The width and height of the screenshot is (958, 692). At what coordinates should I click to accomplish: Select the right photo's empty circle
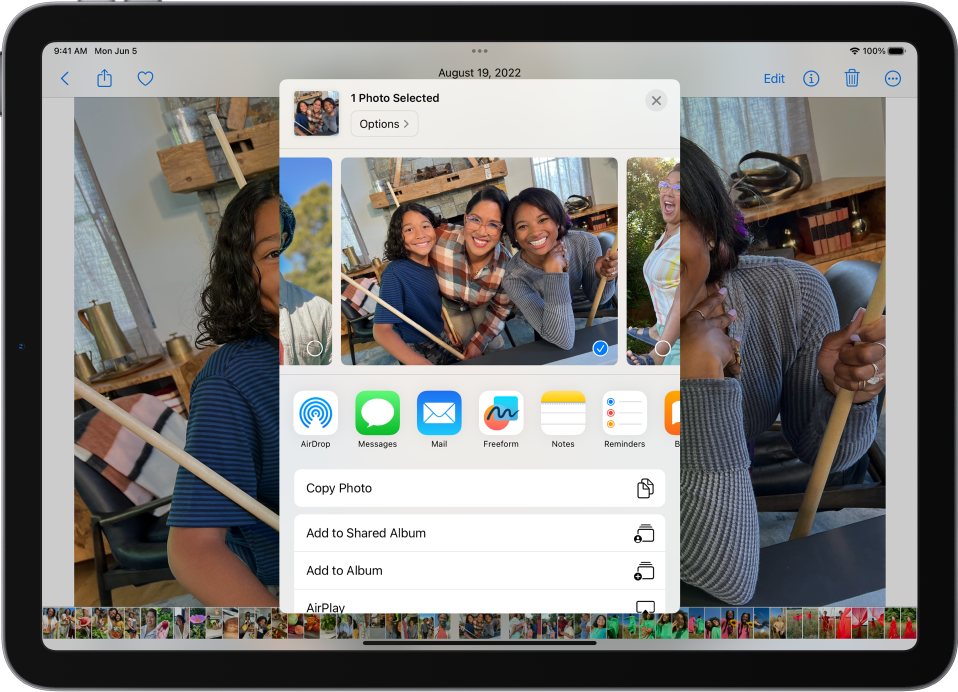[x=662, y=349]
